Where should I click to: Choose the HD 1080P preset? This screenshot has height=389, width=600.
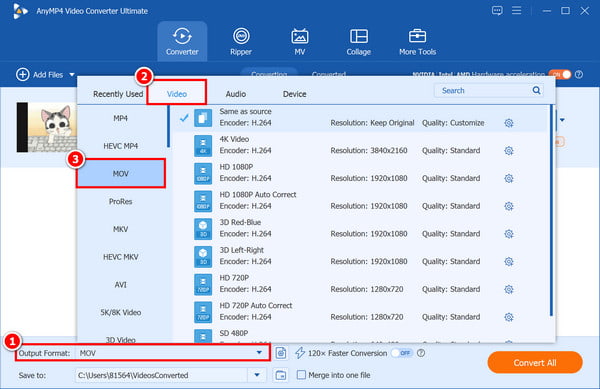(x=360, y=173)
